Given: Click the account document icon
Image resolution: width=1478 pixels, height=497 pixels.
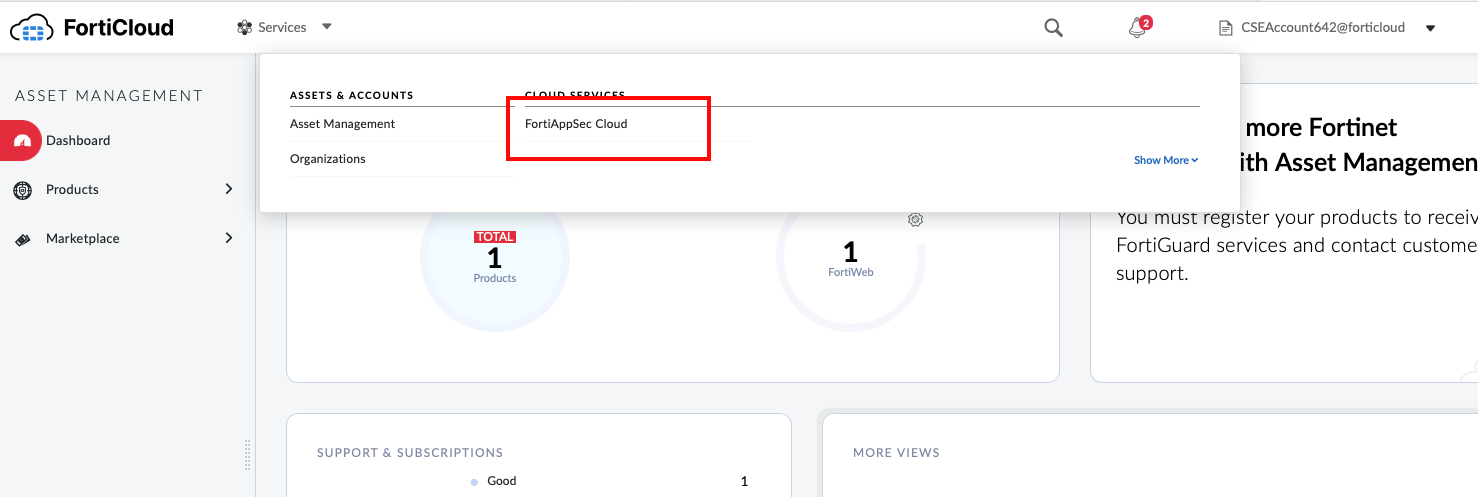Looking at the screenshot, I should point(1225,28).
